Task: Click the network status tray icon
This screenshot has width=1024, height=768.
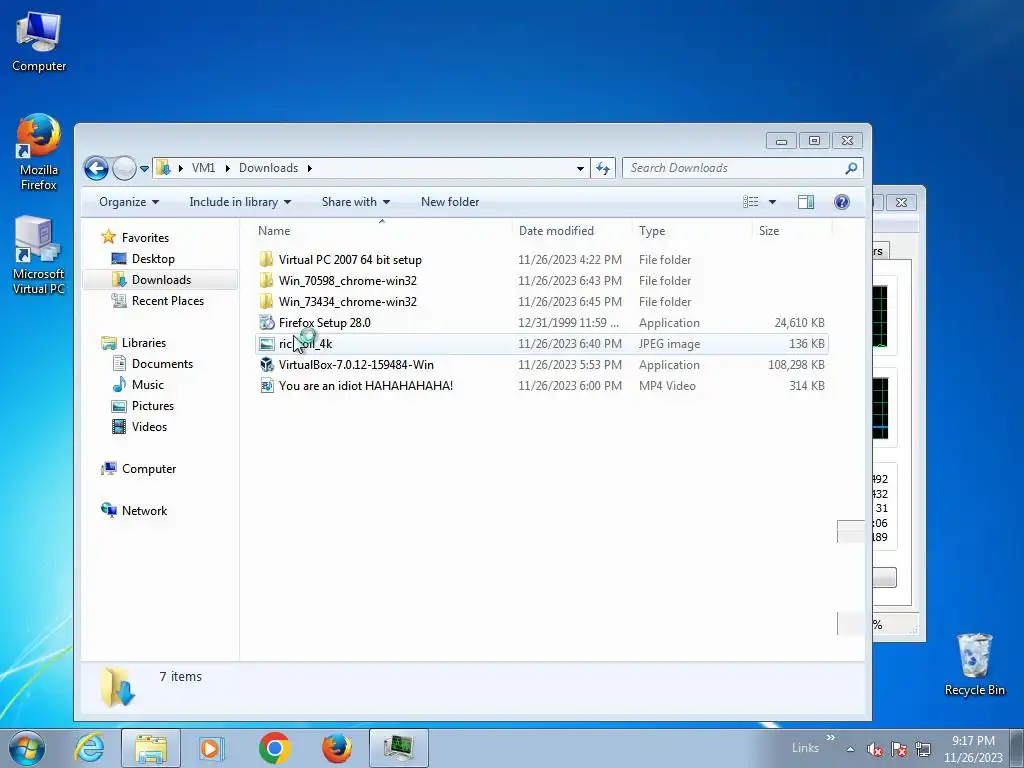Action: (923, 750)
